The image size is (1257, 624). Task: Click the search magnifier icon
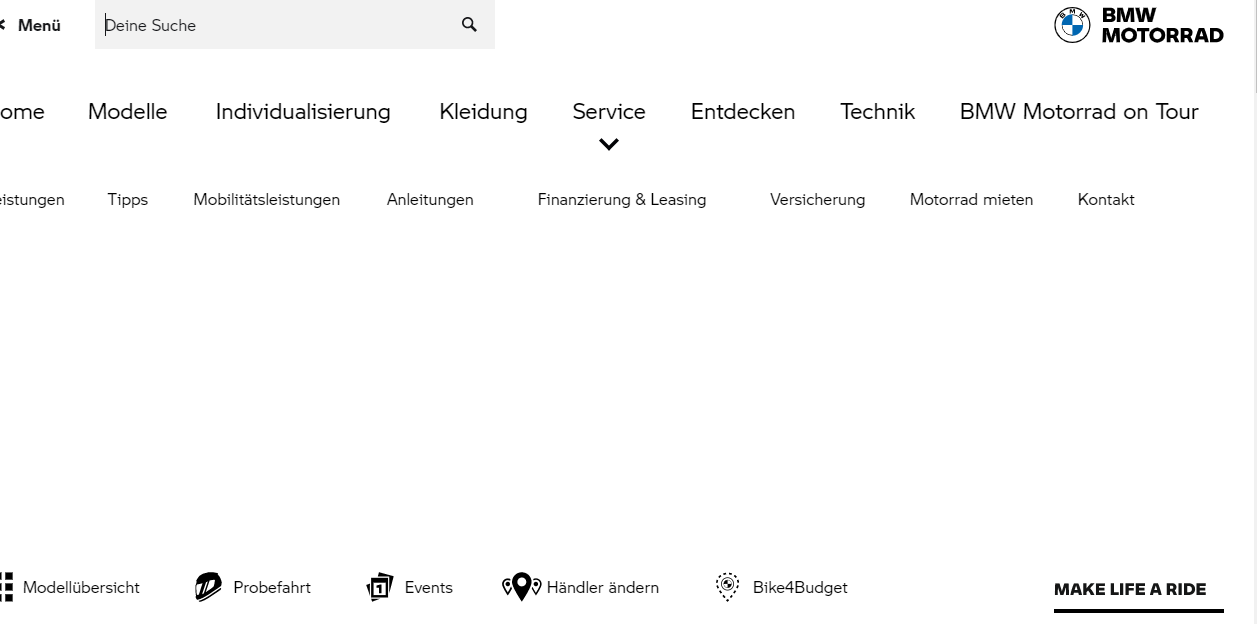click(x=469, y=25)
